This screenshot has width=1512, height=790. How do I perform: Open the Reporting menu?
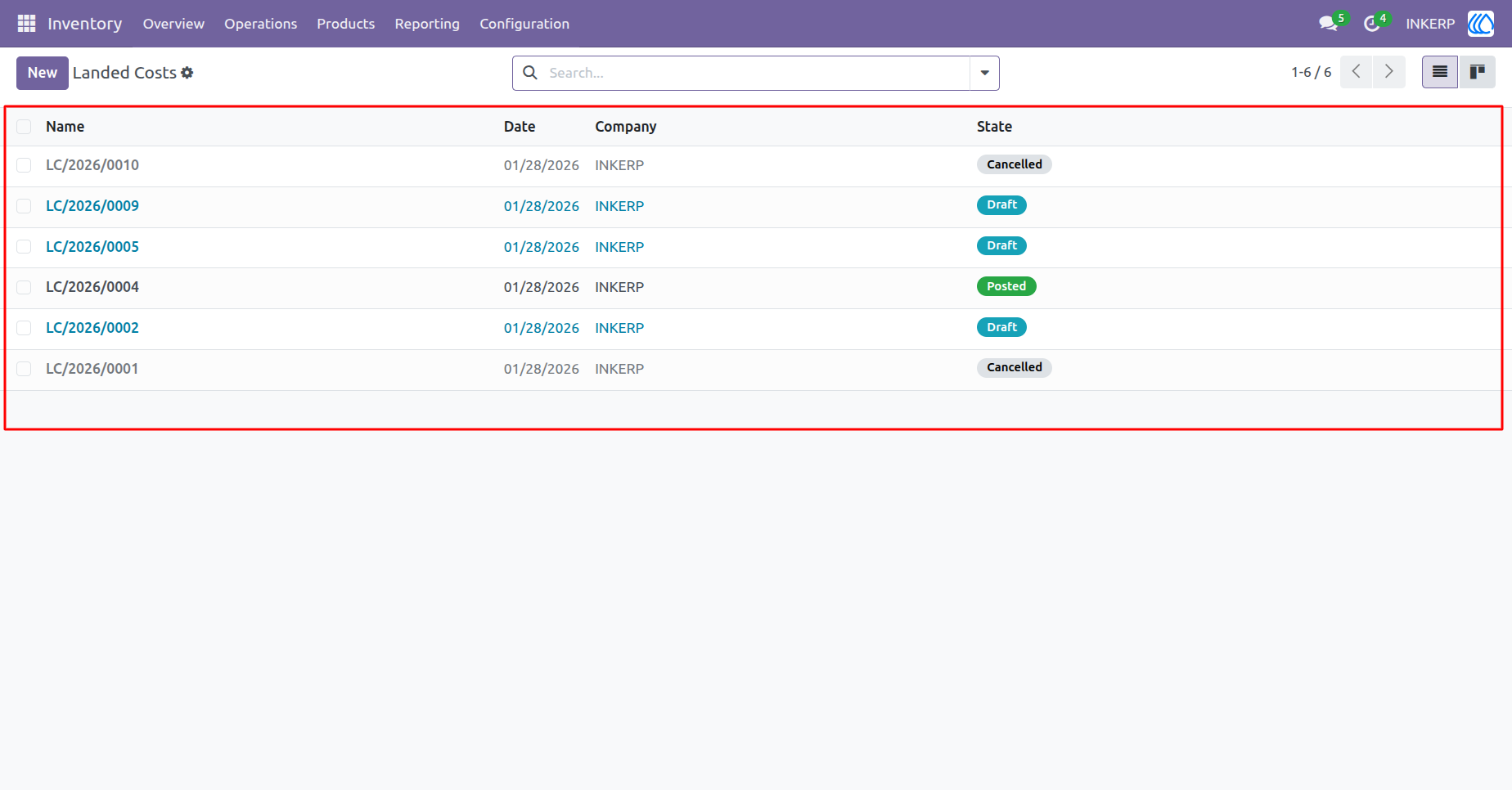[x=427, y=24]
